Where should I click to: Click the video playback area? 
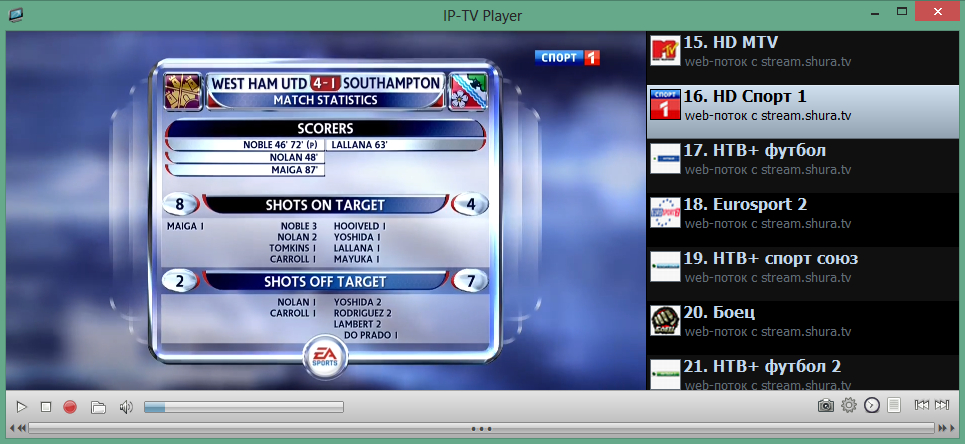pyautogui.click(x=326, y=211)
